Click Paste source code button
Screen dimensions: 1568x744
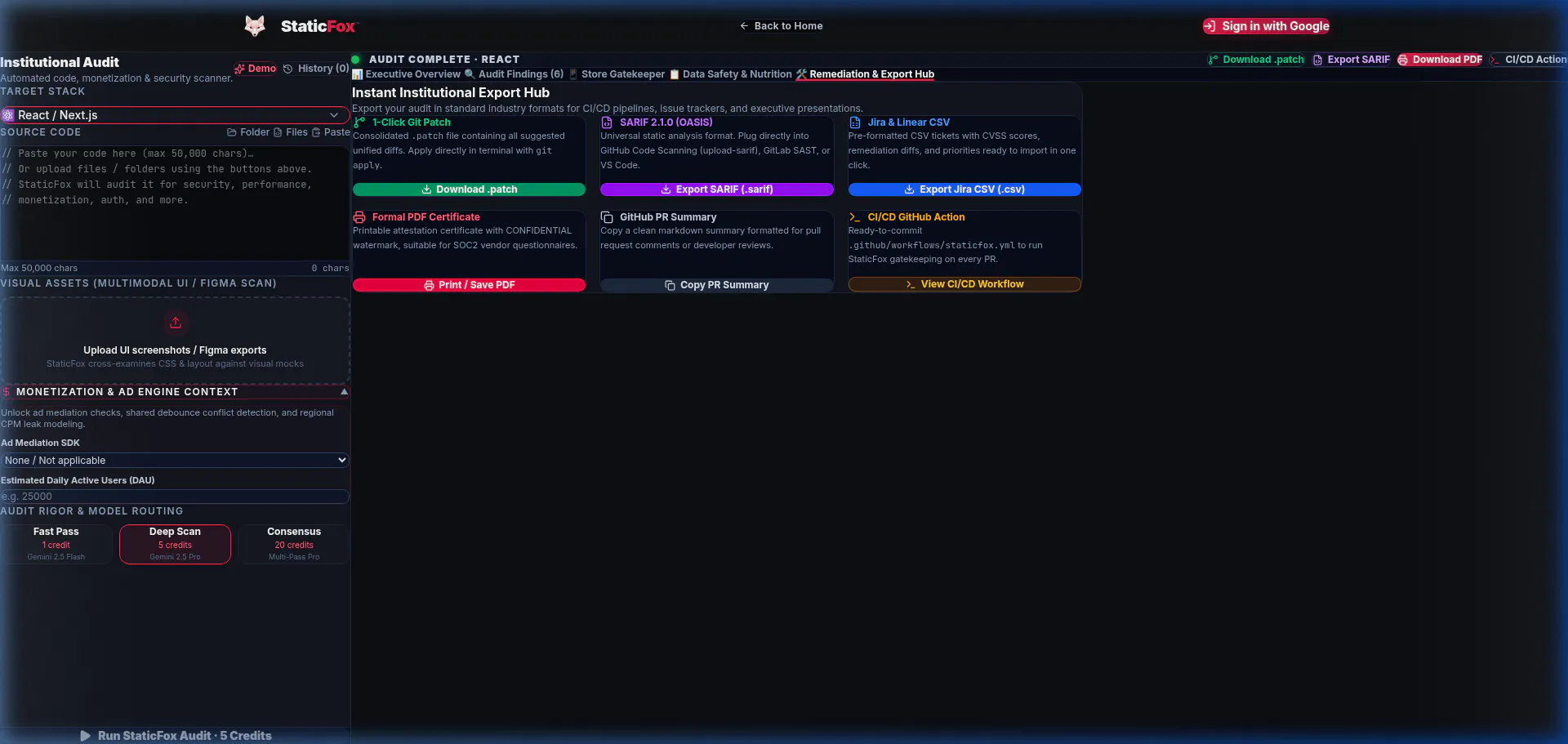pos(331,132)
